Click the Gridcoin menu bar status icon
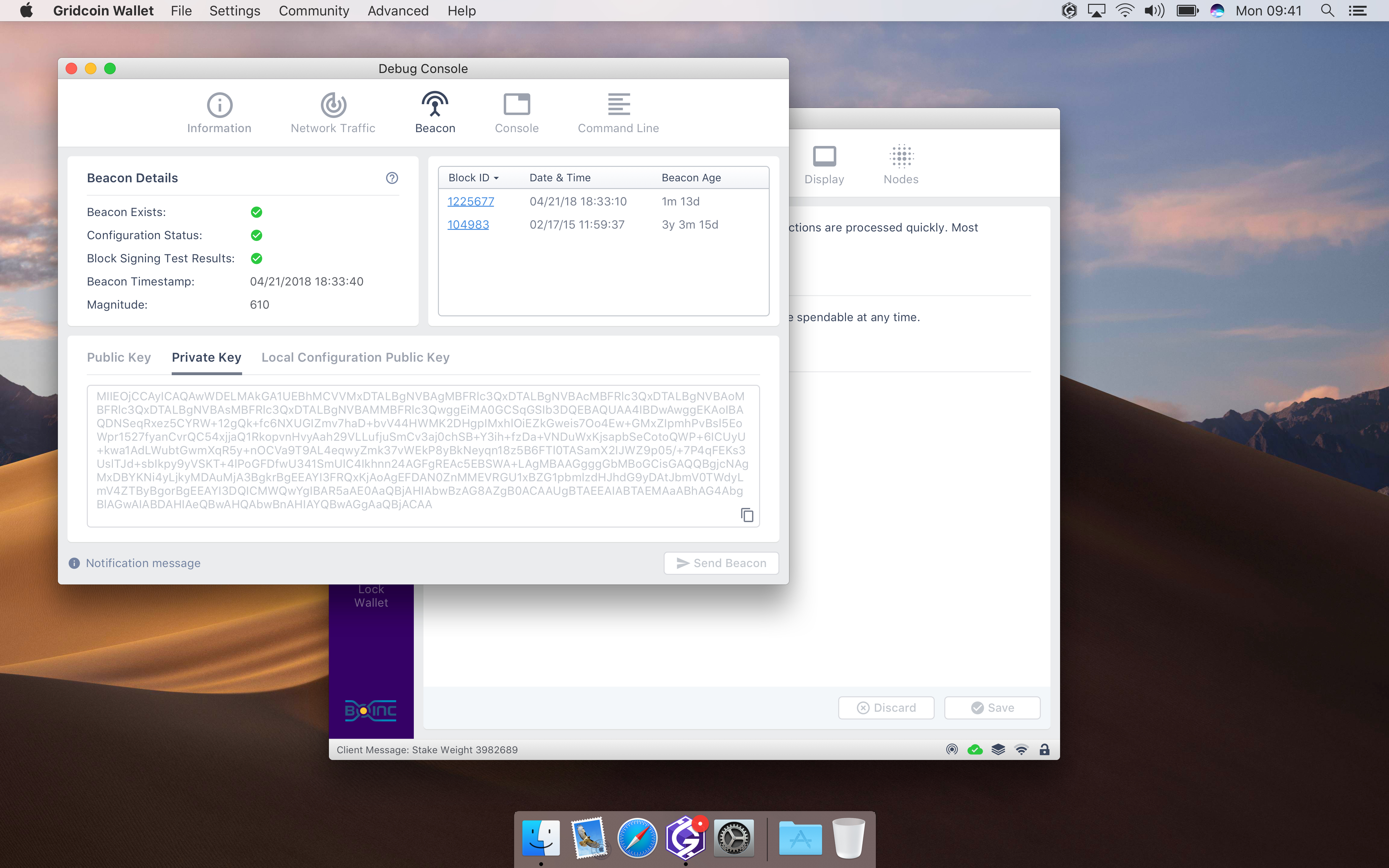The height and width of the screenshot is (868, 1389). [x=1069, y=11]
